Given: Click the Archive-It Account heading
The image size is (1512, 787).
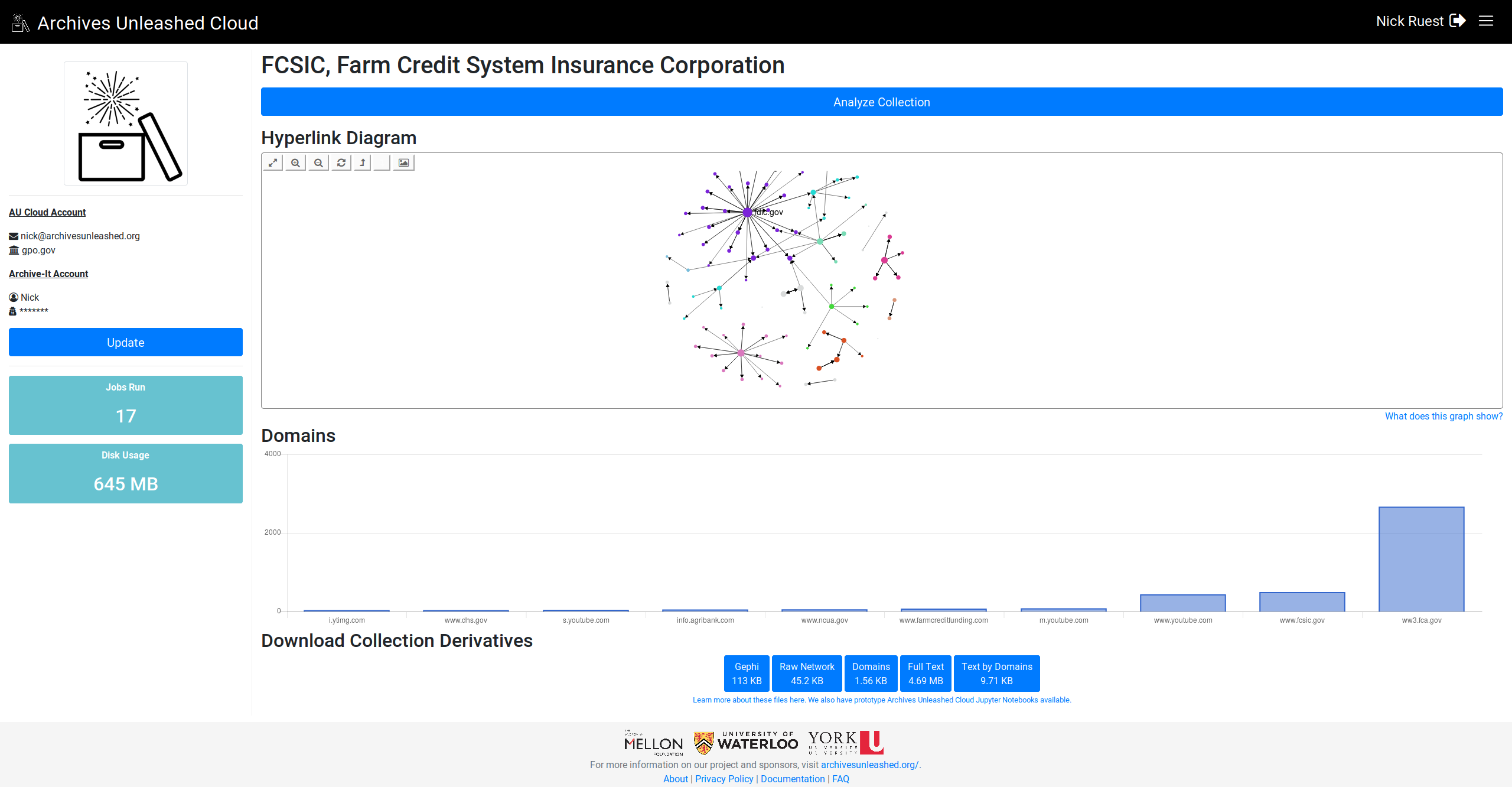Looking at the screenshot, I should point(48,274).
